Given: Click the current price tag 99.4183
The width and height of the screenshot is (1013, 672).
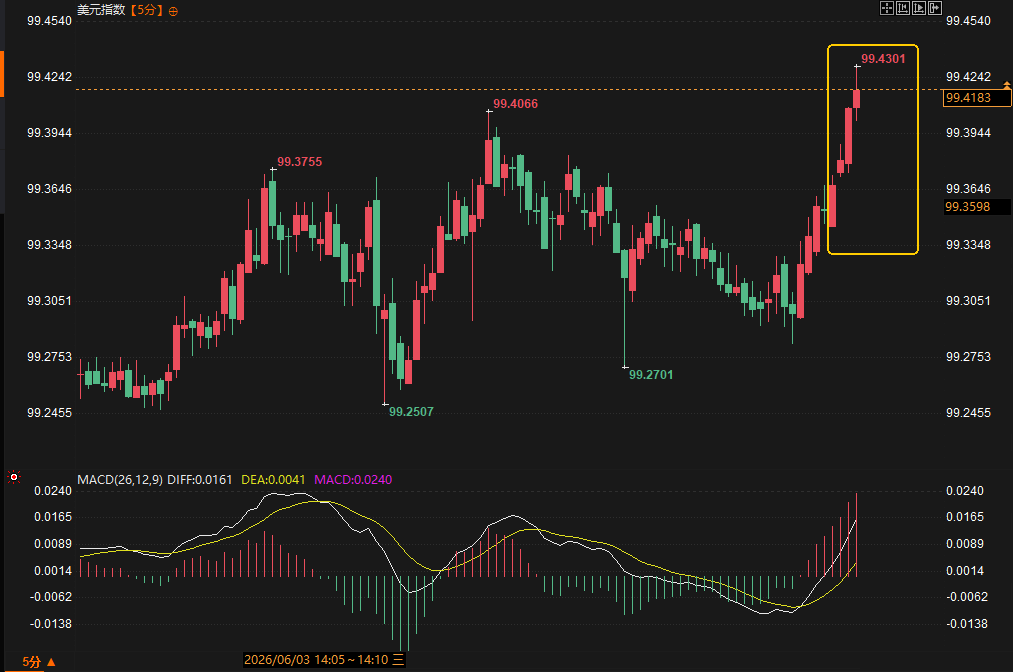Looking at the screenshot, I should [x=976, y=98].
